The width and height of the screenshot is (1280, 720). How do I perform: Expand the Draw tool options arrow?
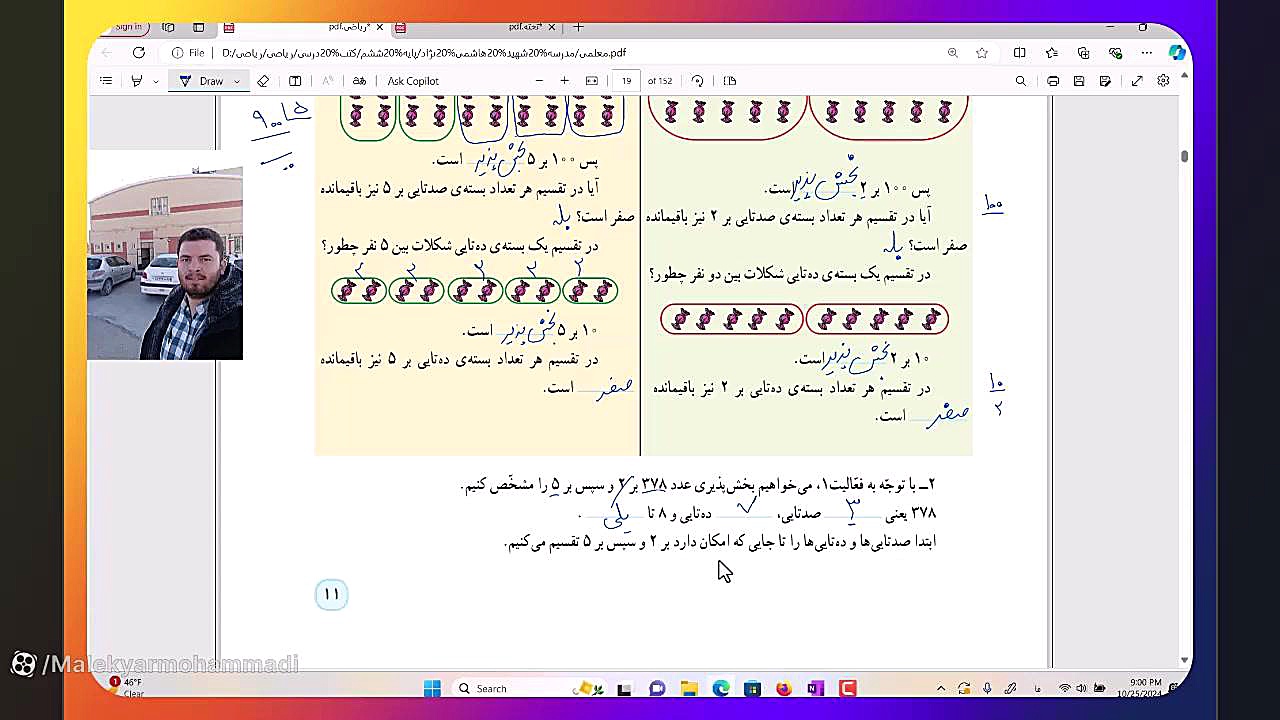point(237,81)
